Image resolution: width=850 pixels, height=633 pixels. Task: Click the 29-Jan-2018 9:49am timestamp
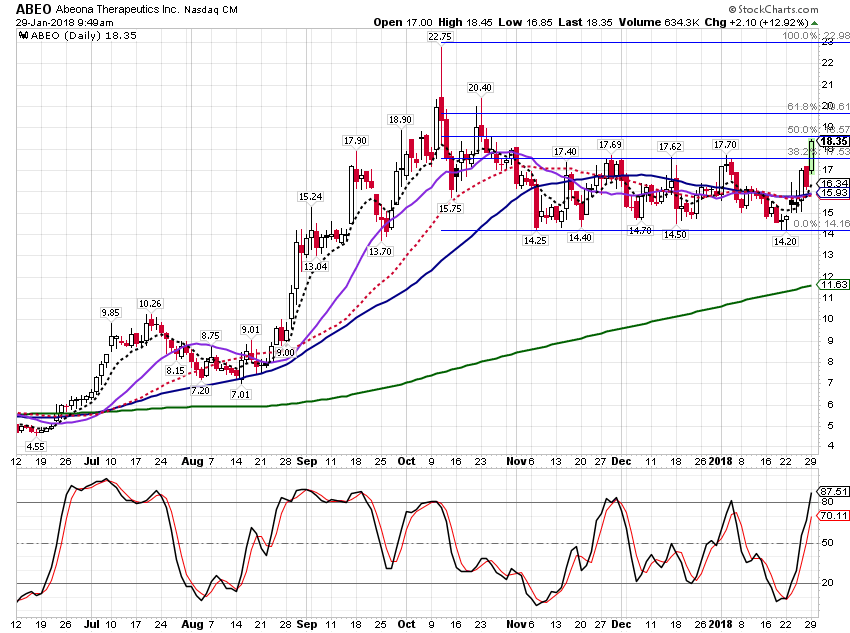(x=65, y=23)
